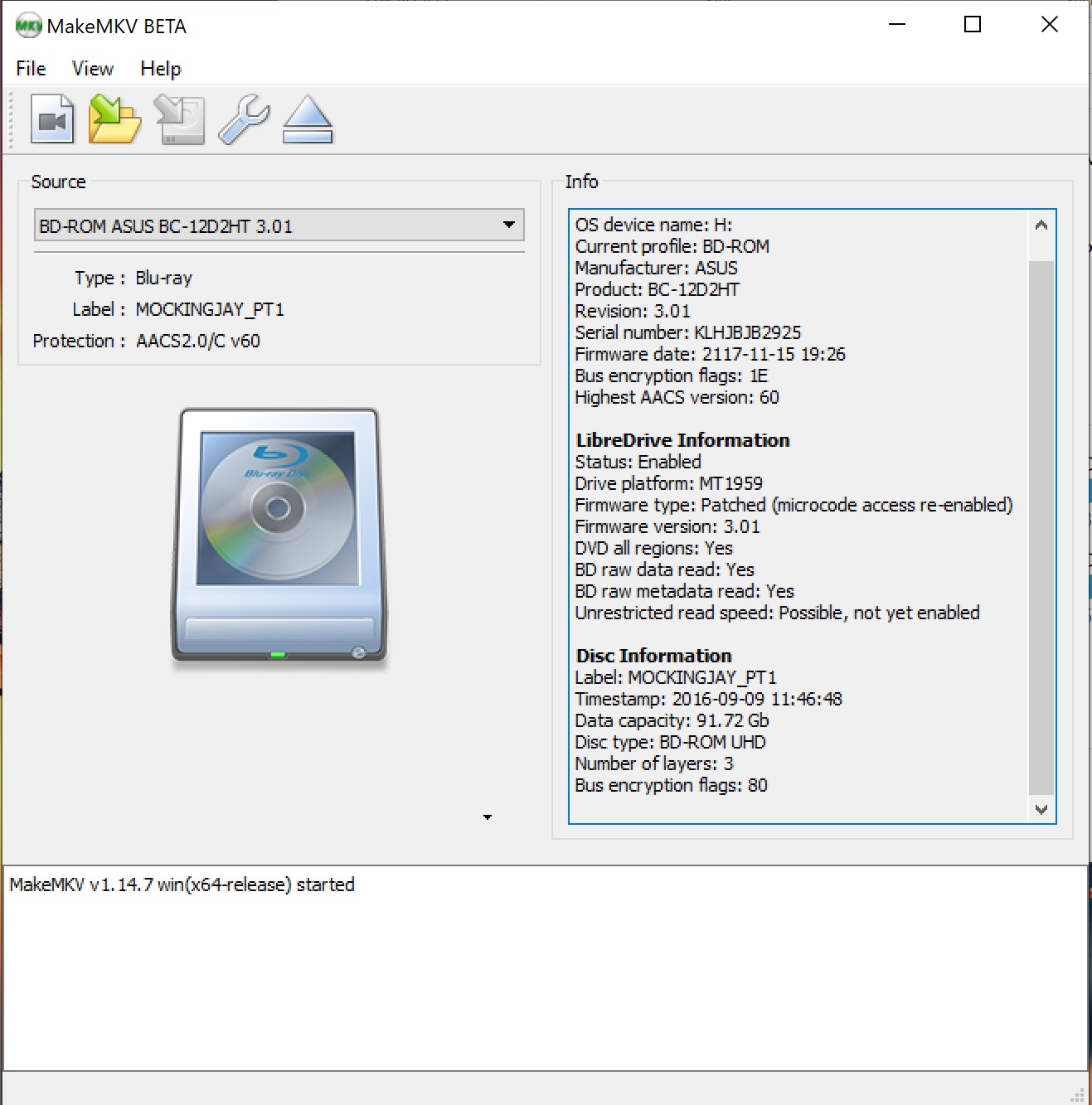Click the Backup disc toolbar icon
Viewport: 1092px width, 1105px height.
180,119
